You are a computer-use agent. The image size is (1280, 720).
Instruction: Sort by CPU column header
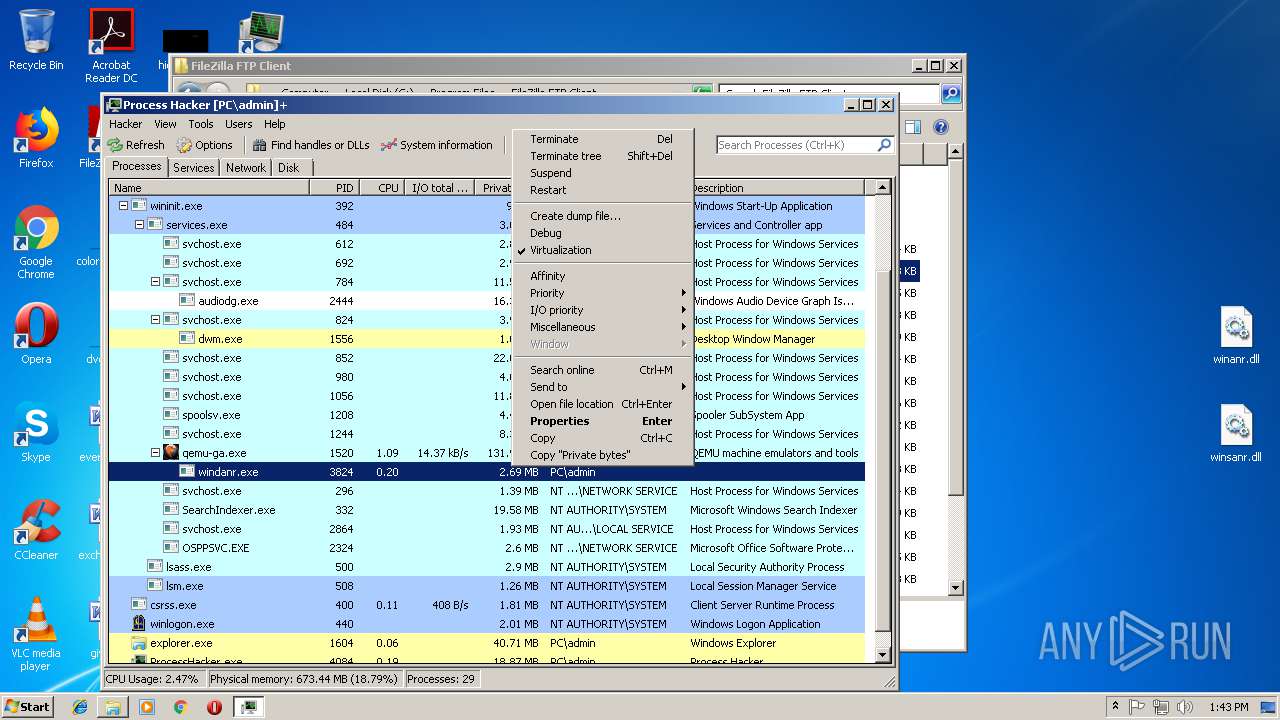tap(381, 188)
